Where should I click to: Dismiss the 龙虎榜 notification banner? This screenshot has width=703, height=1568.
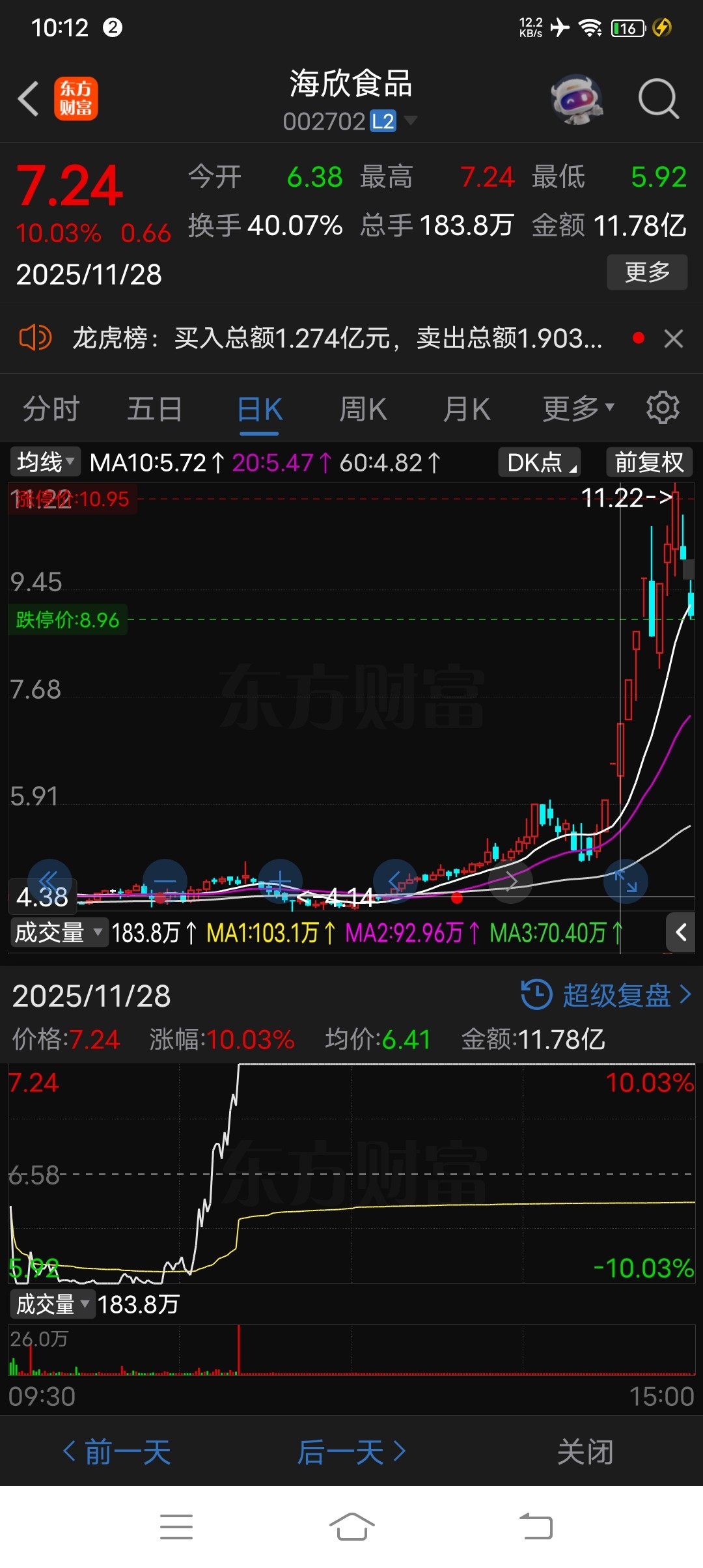click(674, 339)
